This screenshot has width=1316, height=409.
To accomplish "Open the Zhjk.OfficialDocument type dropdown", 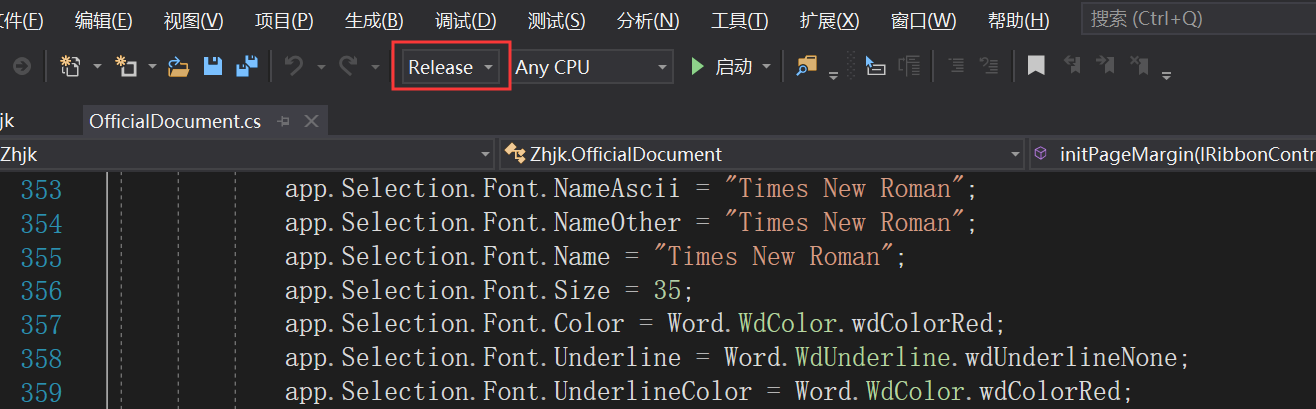I will 761,154.
